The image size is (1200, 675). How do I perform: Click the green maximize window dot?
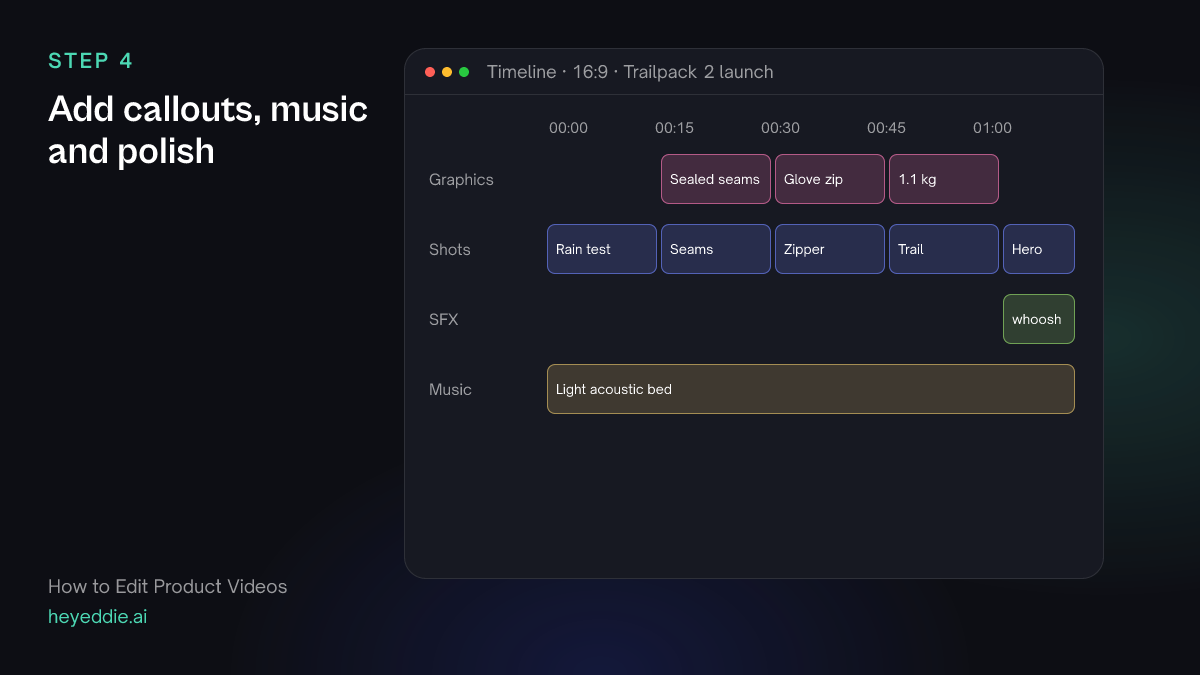[x=464, y=72]
